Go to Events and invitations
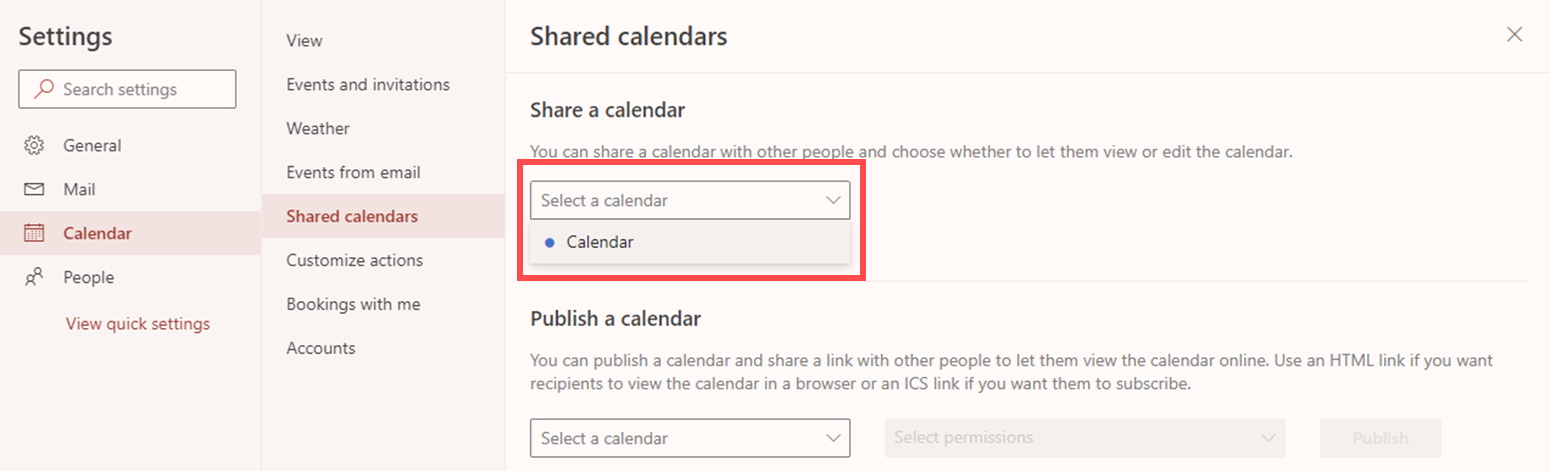This screenshot has width=1550, height=471. click(x=368, y=85)
